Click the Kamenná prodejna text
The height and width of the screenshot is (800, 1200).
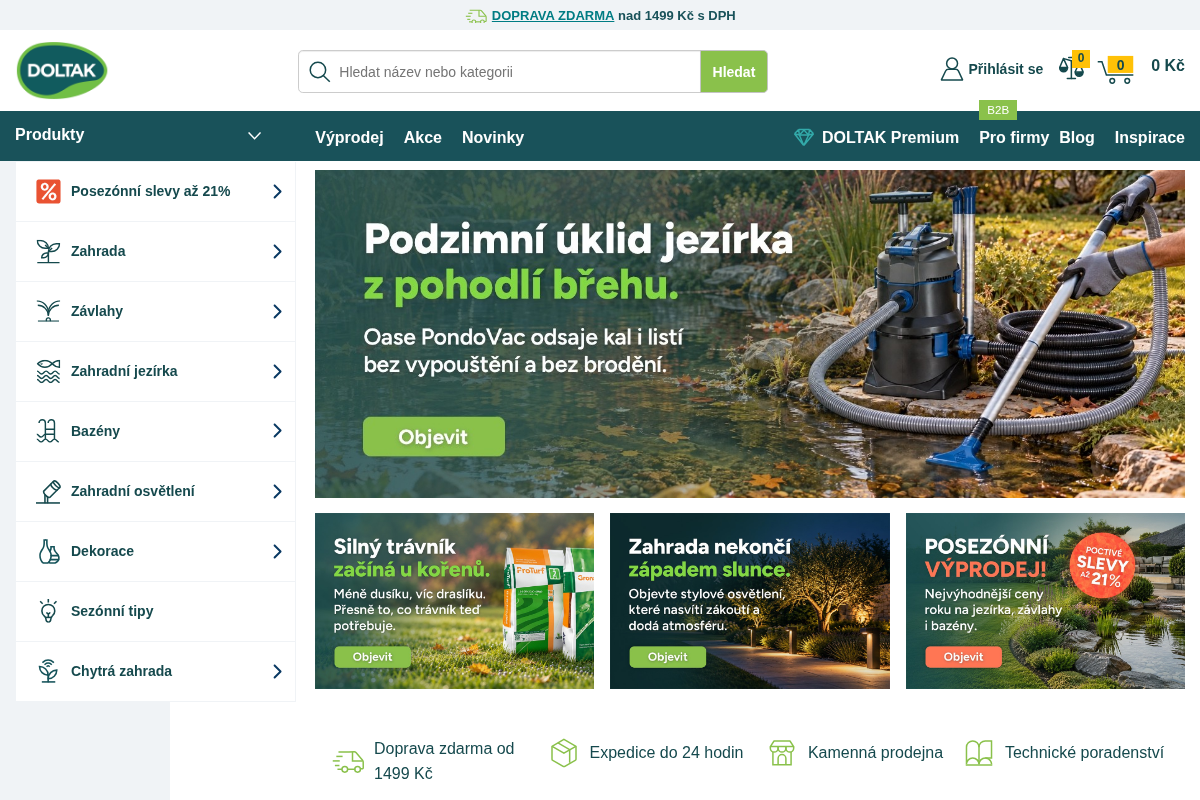(875, 753)
